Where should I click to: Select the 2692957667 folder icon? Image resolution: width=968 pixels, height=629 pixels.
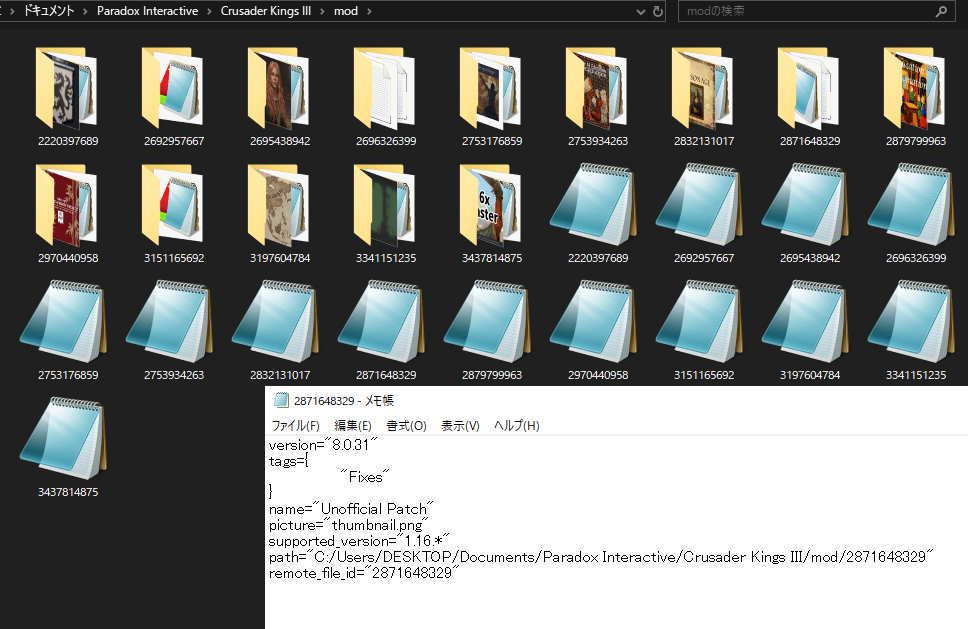point(173,88)
